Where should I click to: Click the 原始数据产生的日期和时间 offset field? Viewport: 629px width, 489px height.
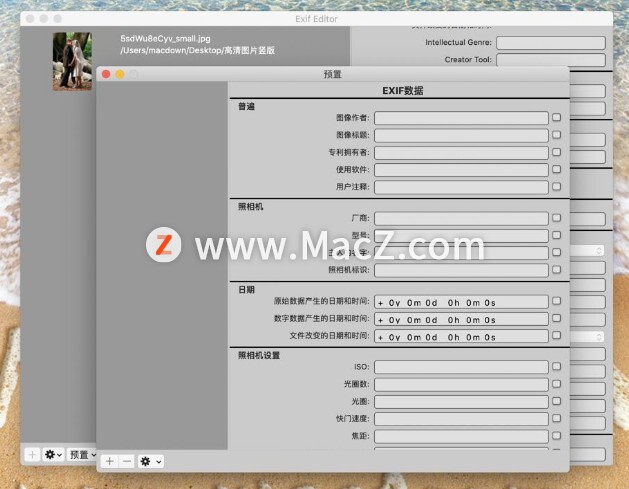(461, 302)
